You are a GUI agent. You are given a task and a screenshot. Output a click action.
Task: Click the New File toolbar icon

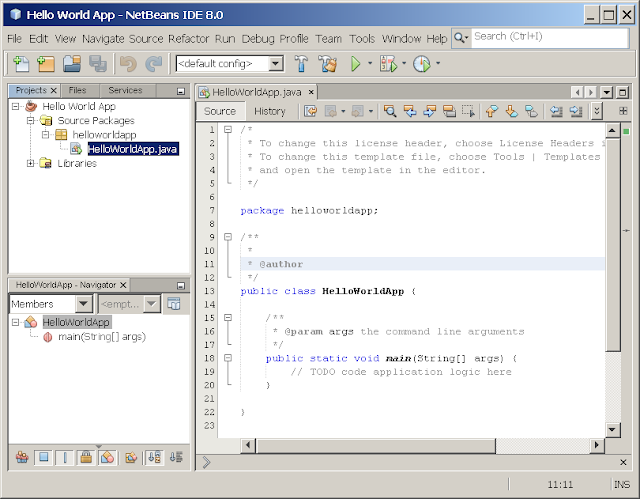pos(21,64)
